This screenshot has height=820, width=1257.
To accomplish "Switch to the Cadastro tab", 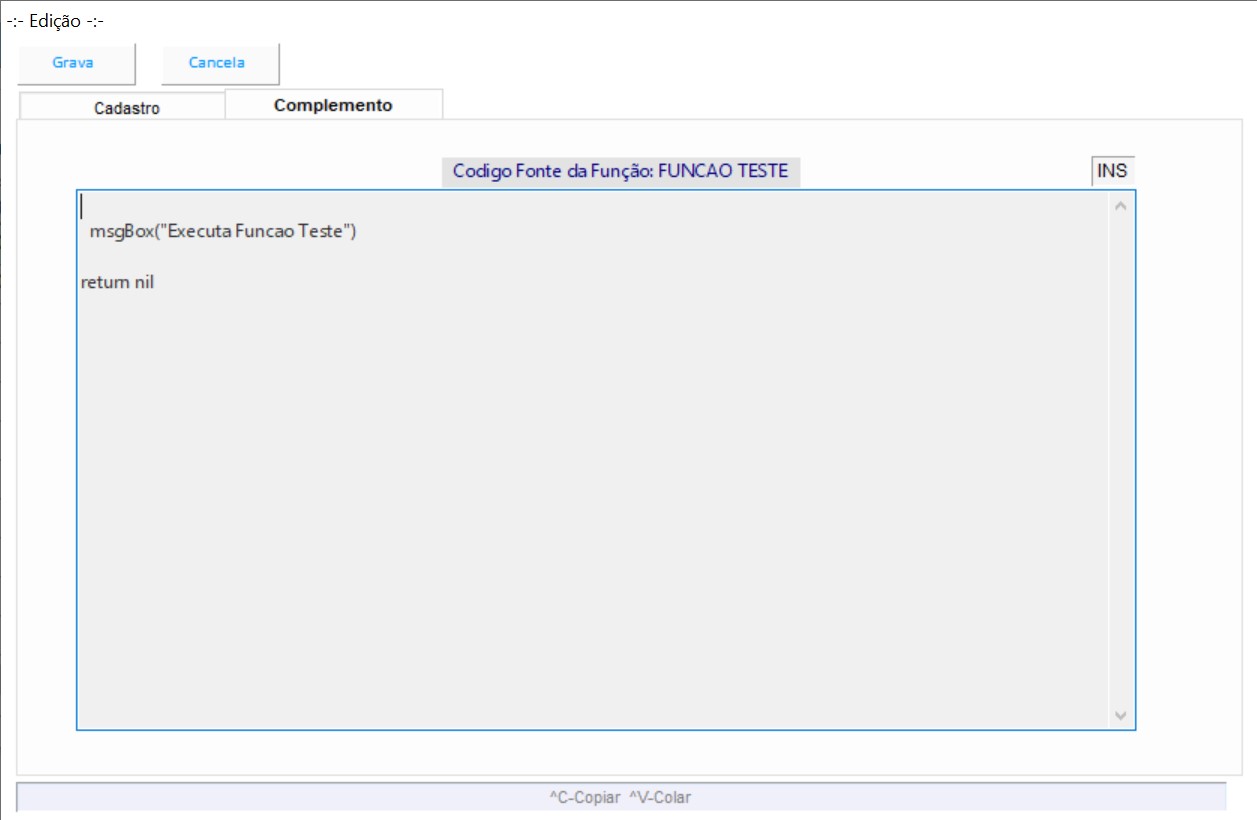I will pos(126,108).
